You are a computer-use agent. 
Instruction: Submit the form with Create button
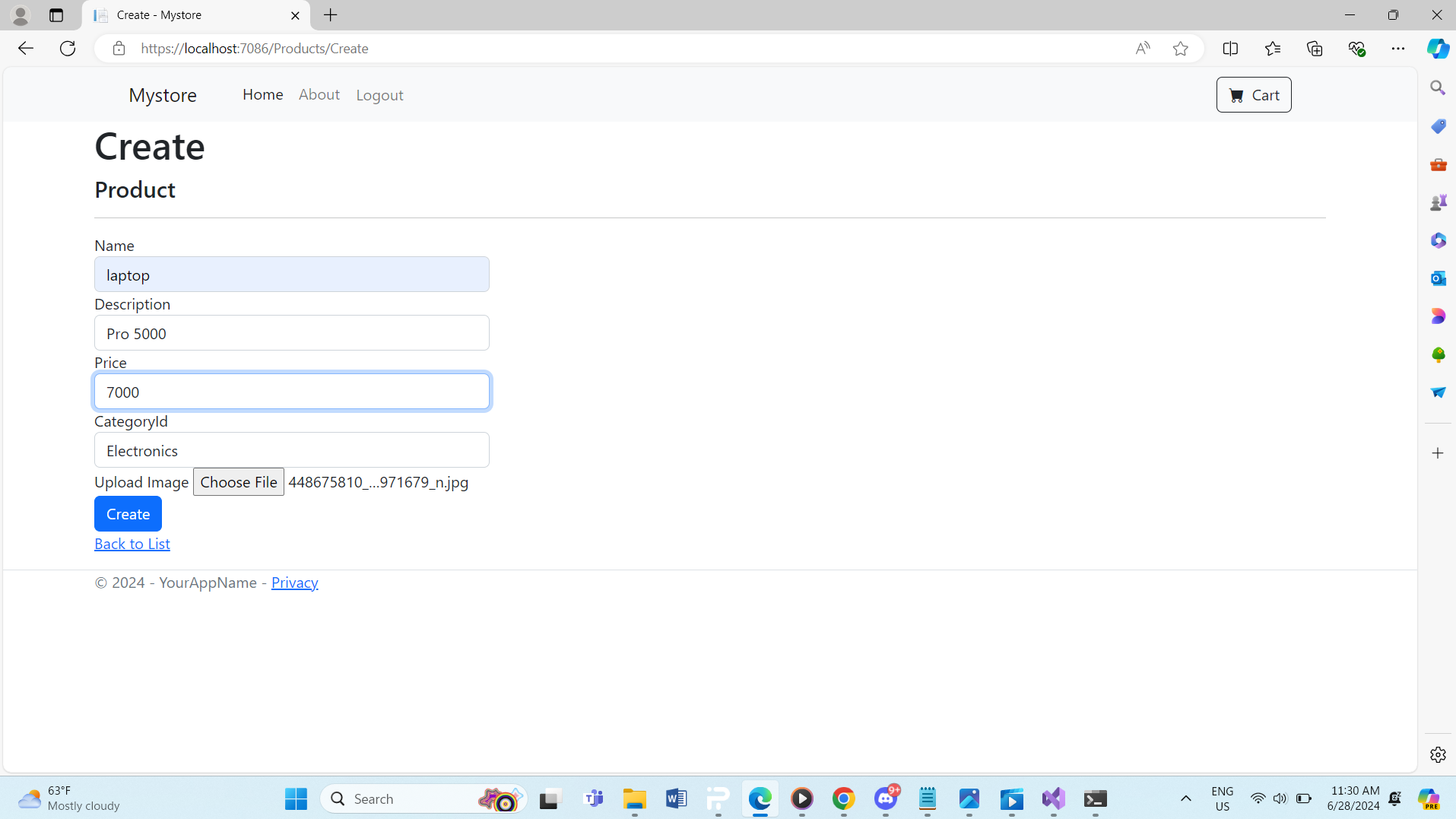coord(128,514)
